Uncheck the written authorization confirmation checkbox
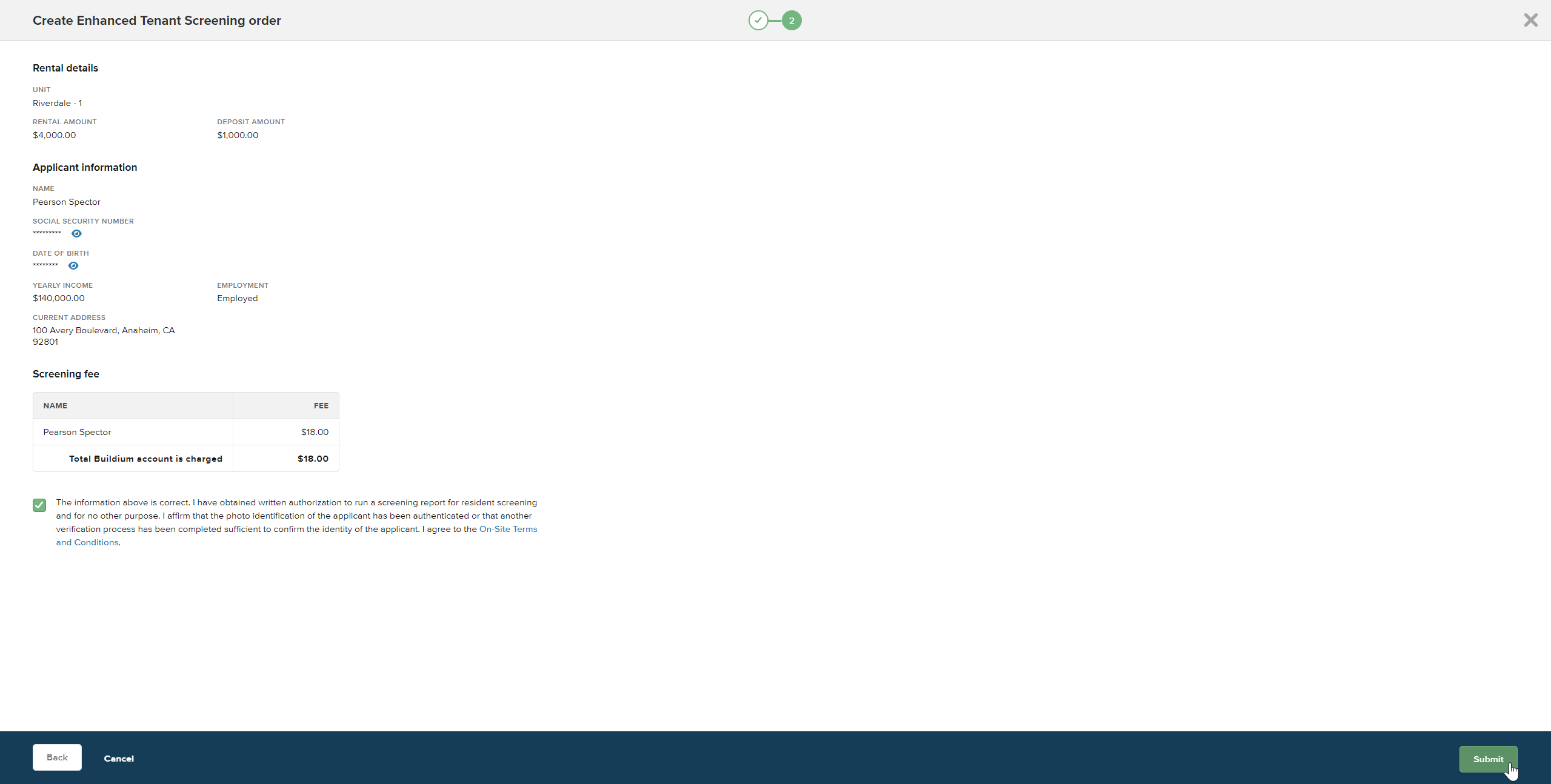This screenshot has height=784, width=1551. coord(39,505)
